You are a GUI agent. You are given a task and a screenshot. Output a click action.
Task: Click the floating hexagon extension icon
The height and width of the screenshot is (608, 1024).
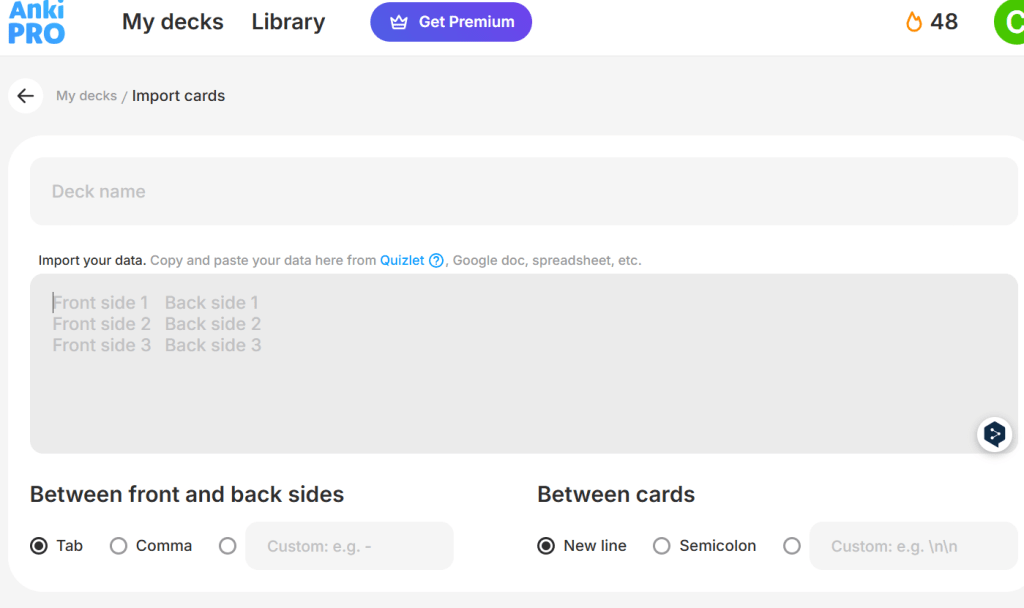click(994, 434)
